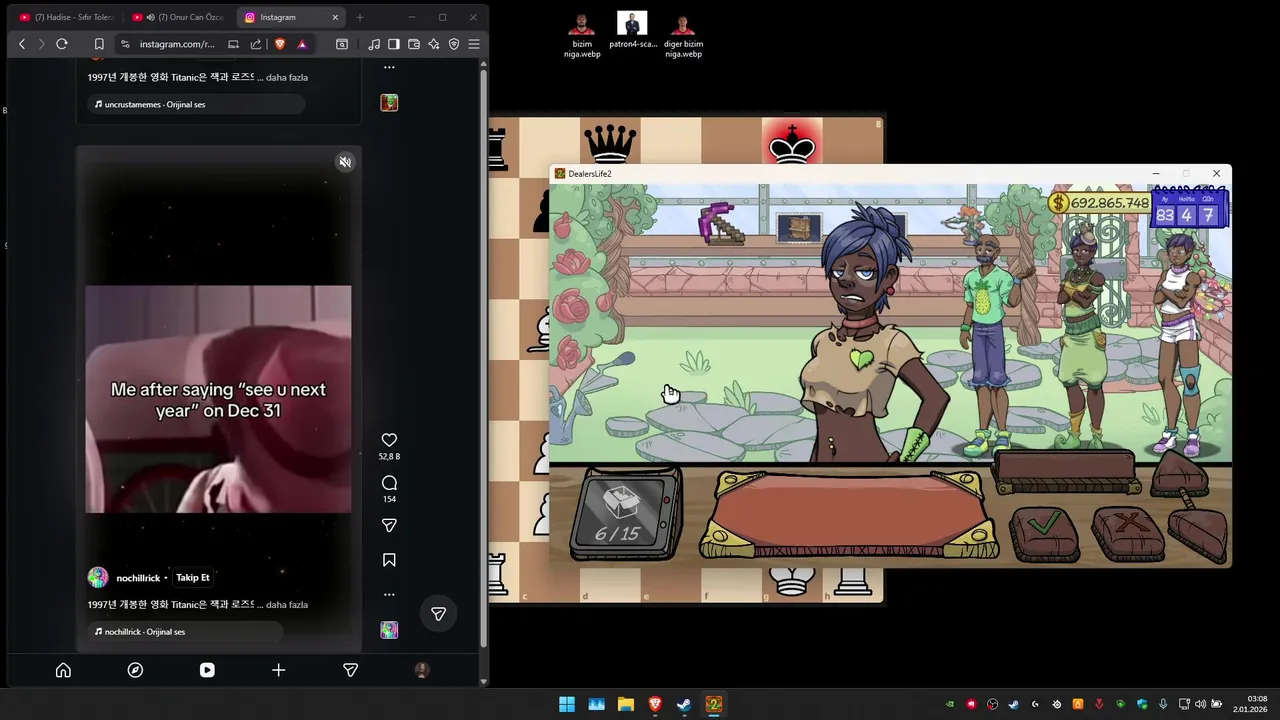Create a new post with plus icon
The image size is (1280, 720).
coord(279,670)
